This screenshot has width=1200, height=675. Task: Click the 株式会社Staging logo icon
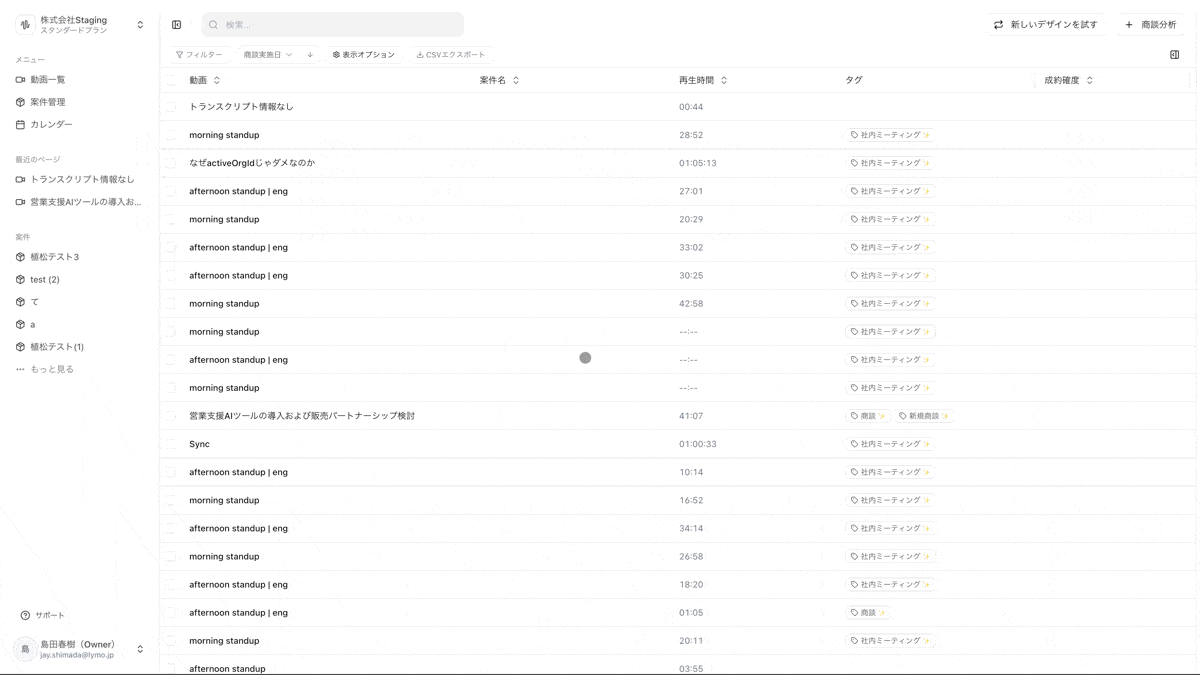25,25
